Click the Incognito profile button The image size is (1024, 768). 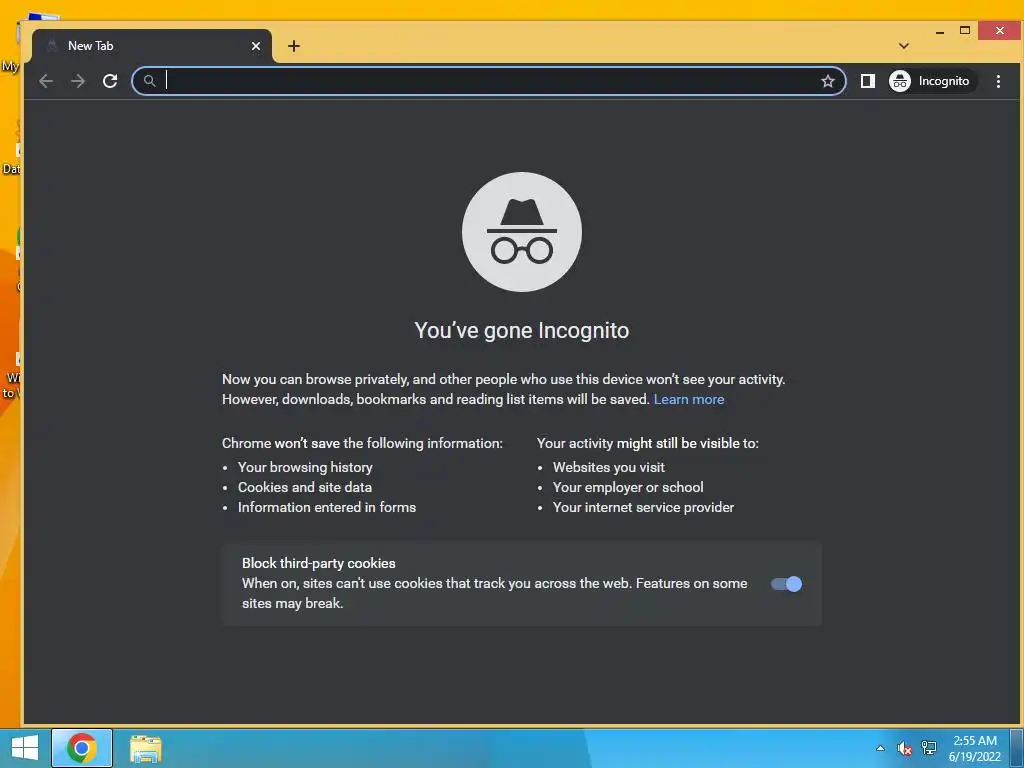pyautogui.click(x=932, y=81)
